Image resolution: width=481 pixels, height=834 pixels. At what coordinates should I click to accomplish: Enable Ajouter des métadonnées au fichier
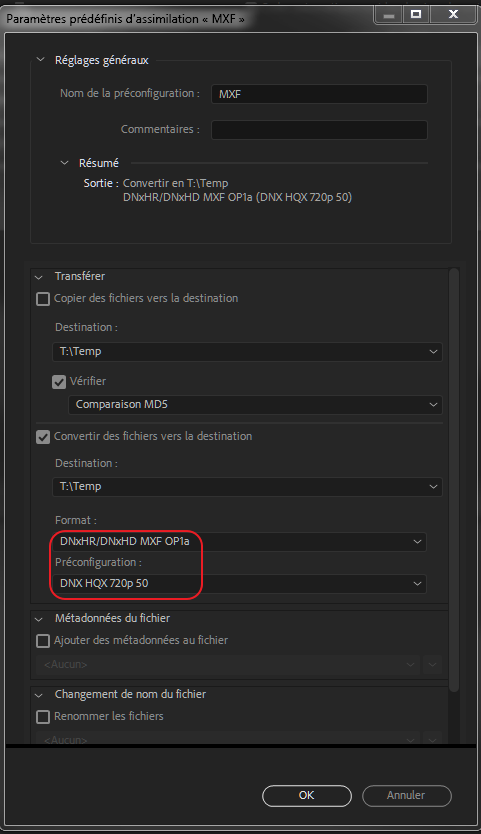pyautogui.click(x=43, y=641)
